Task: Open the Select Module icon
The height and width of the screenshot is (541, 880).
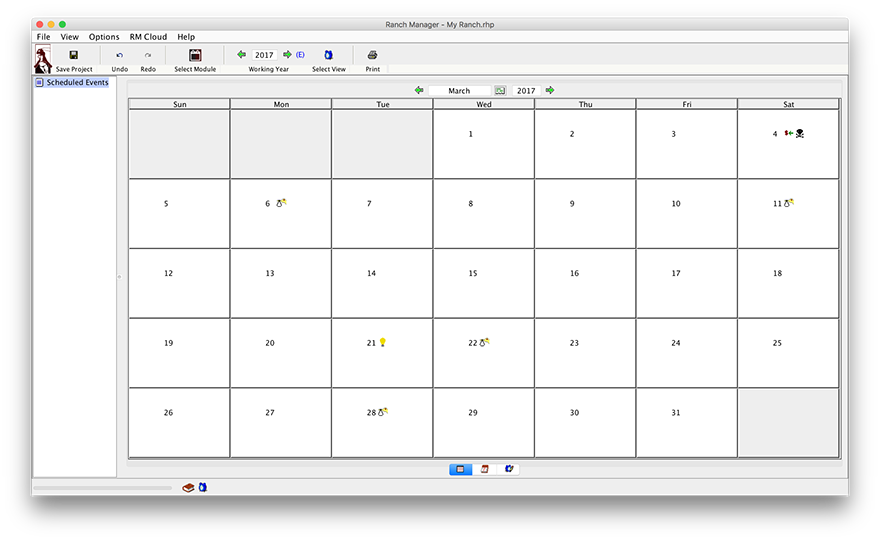Action: [x=195, y=55]
